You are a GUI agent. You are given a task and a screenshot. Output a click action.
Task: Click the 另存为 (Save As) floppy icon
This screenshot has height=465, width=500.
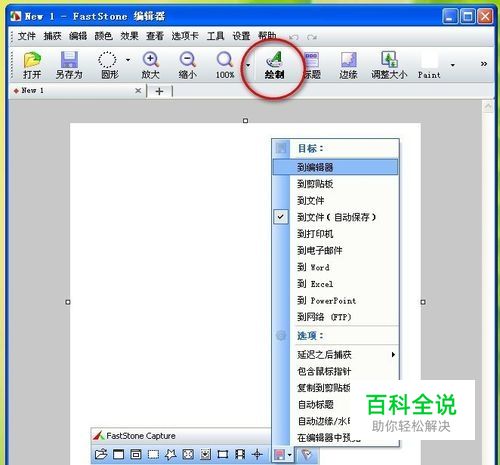[x=69, y=65]
